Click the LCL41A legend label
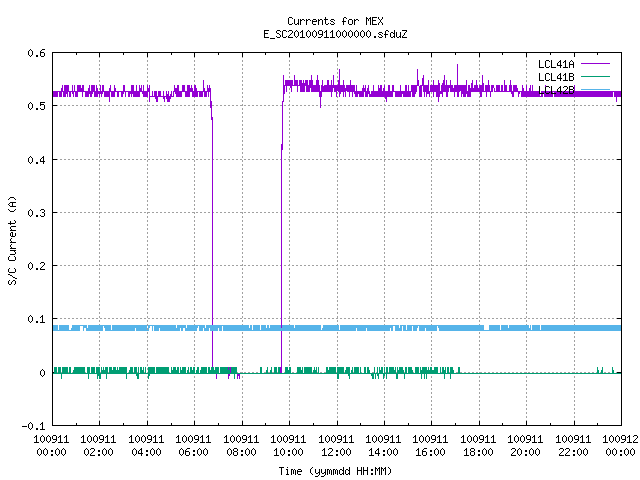Viewport: 640px width, 480px height. click(556, 64)
